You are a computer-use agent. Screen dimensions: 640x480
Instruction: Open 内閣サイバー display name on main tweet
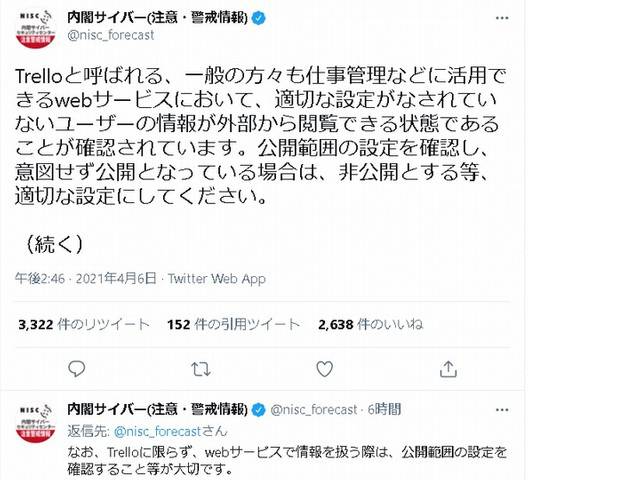click(158, 18)
